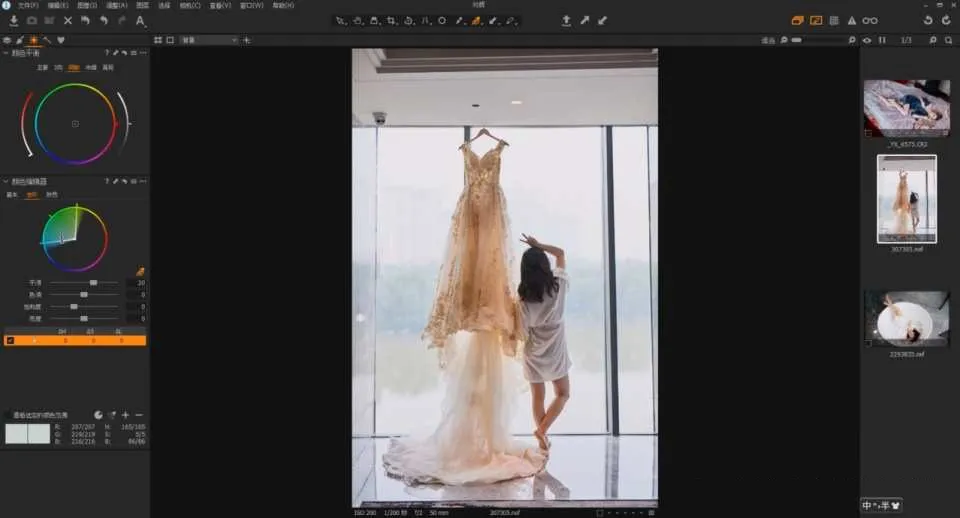Add a color range with the plus button

(125, 415)
